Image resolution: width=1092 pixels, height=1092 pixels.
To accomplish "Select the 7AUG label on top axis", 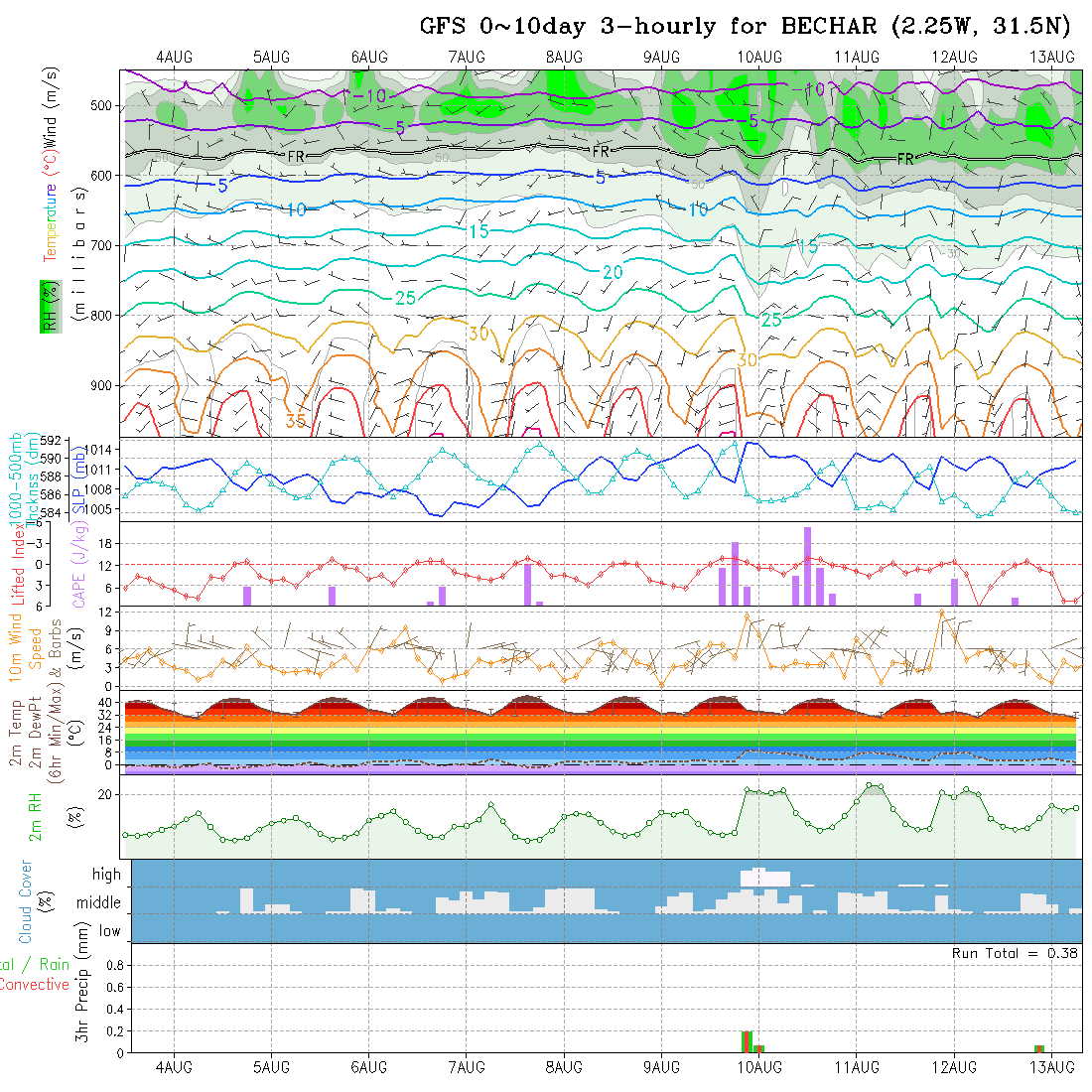I will tap(467, 58).
